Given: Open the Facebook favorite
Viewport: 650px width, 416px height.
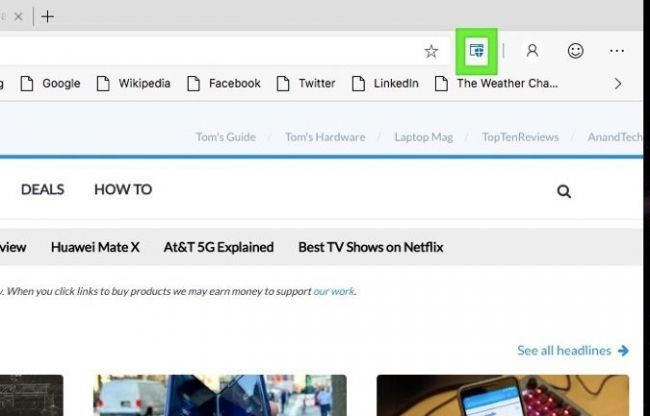Looking at the screenshot, I should (224, 83).
